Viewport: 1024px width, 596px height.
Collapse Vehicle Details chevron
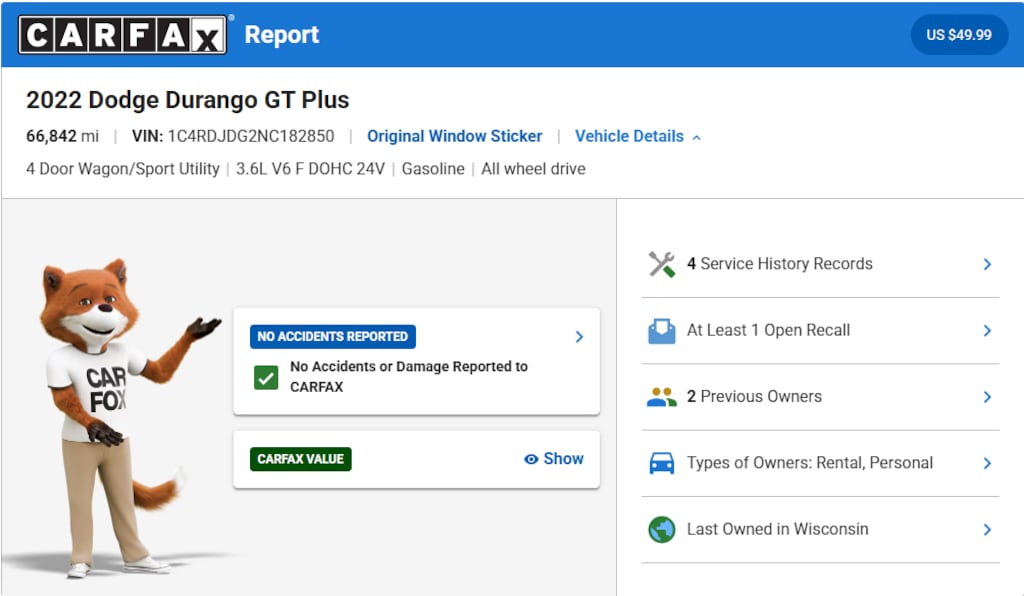697,137
